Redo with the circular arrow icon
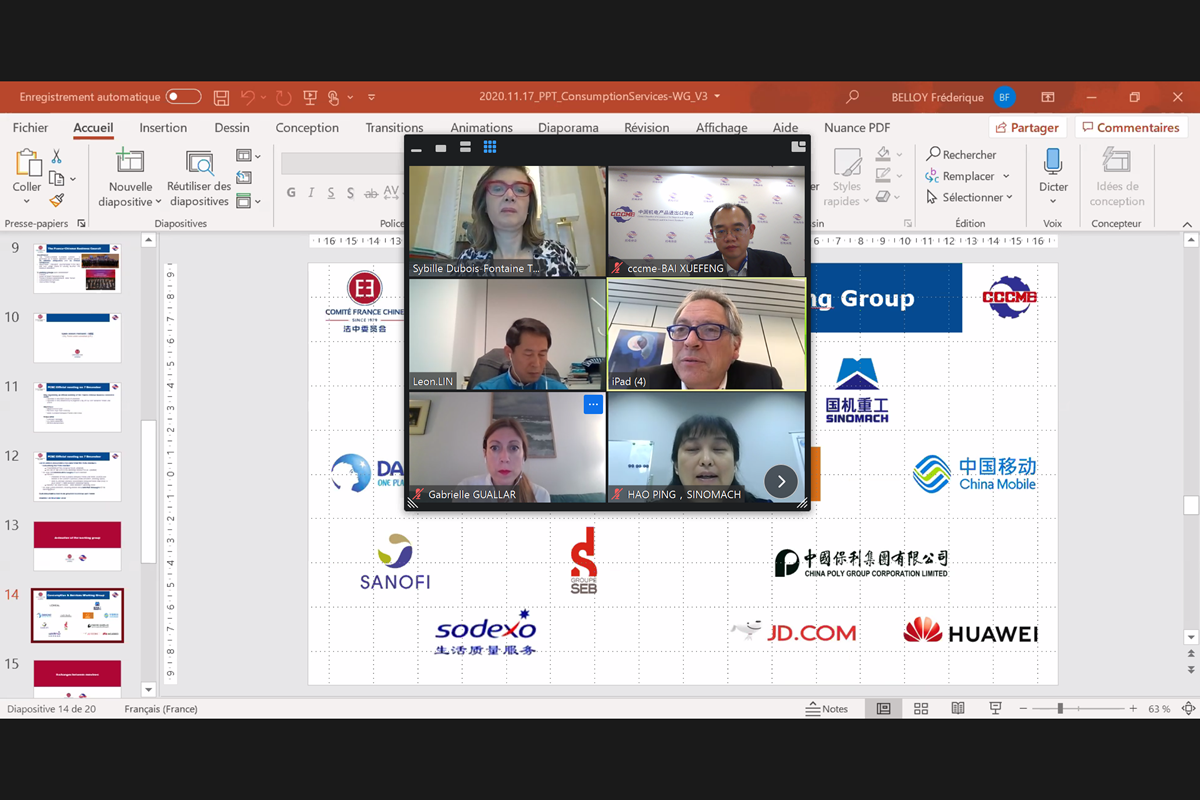Image resolution: width=1200 pixels, height=800 pixels. (x=284, y=97)
